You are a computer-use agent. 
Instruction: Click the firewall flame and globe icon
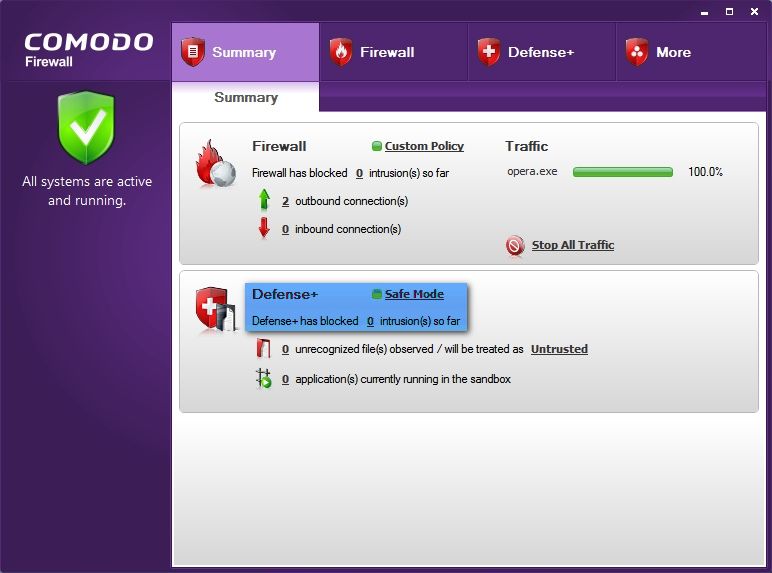point(216,163)
